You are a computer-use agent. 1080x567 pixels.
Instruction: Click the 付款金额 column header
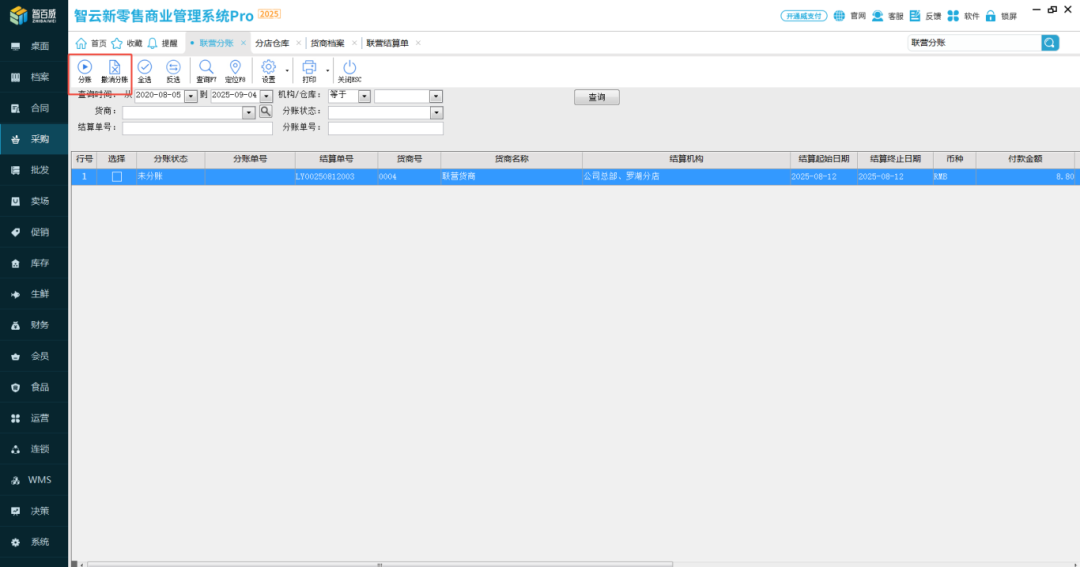[1025, 159]
